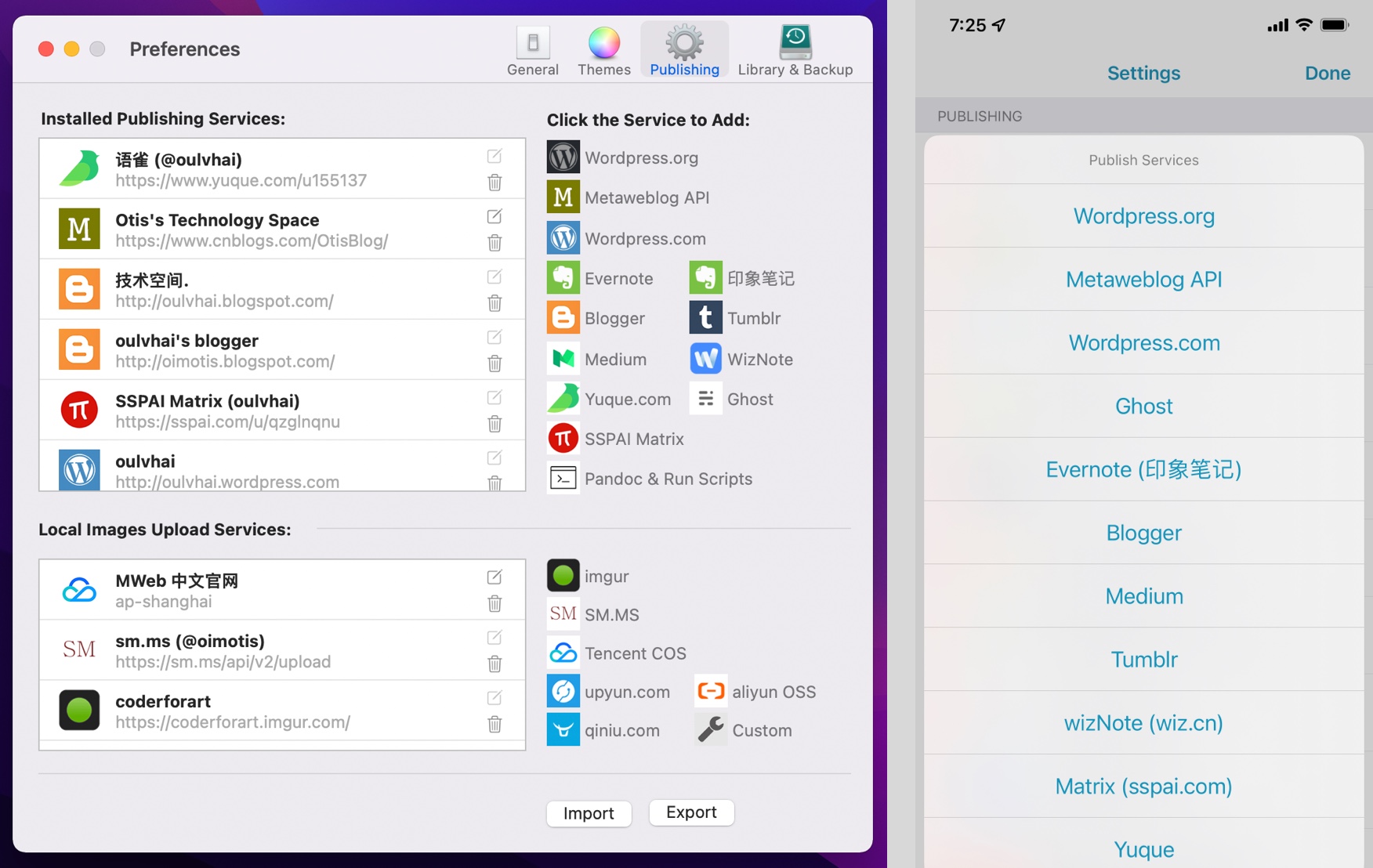Select the SSPAI Matrix (oulvhai) row

pyautogui.click(x=282, y=410)
